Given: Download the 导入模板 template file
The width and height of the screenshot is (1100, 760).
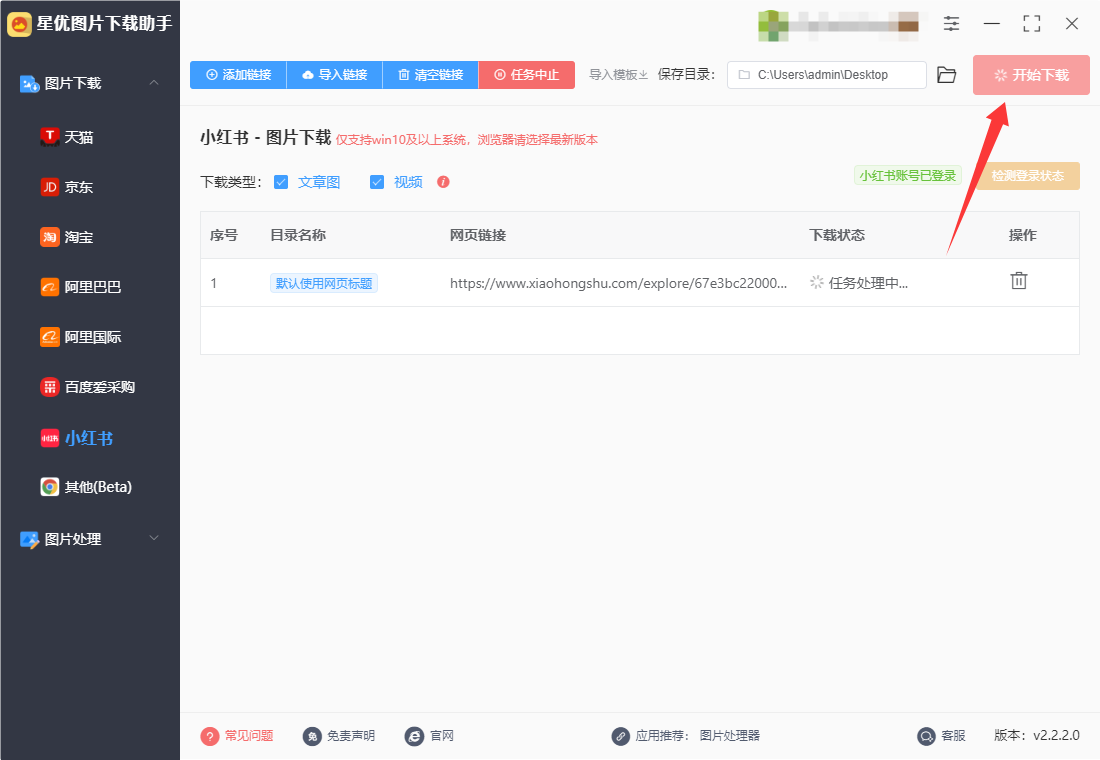Looking at the screenshot, I should tap(618, 75).
